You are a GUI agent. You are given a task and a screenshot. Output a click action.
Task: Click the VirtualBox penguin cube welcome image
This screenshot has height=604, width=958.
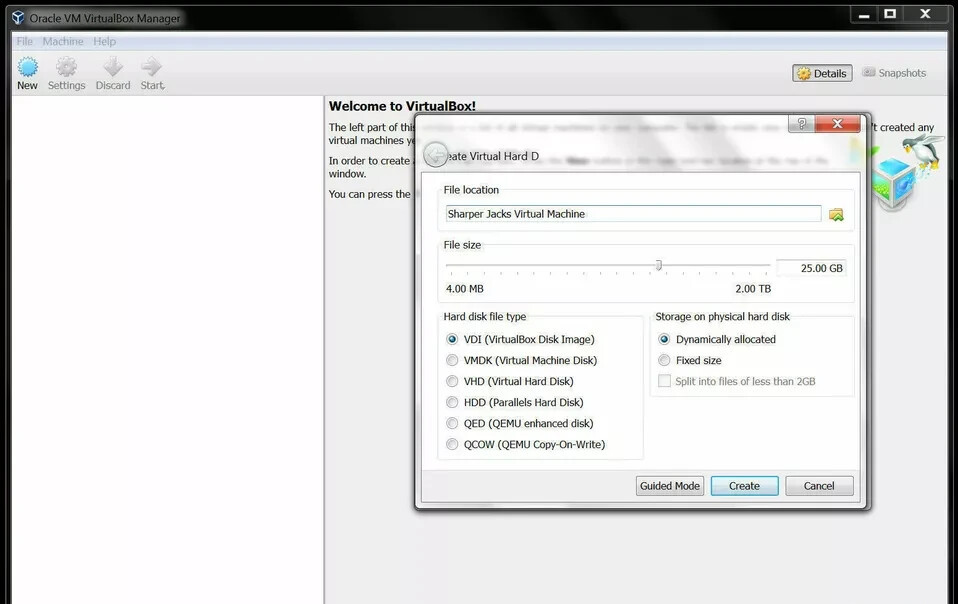pos(907,172)
